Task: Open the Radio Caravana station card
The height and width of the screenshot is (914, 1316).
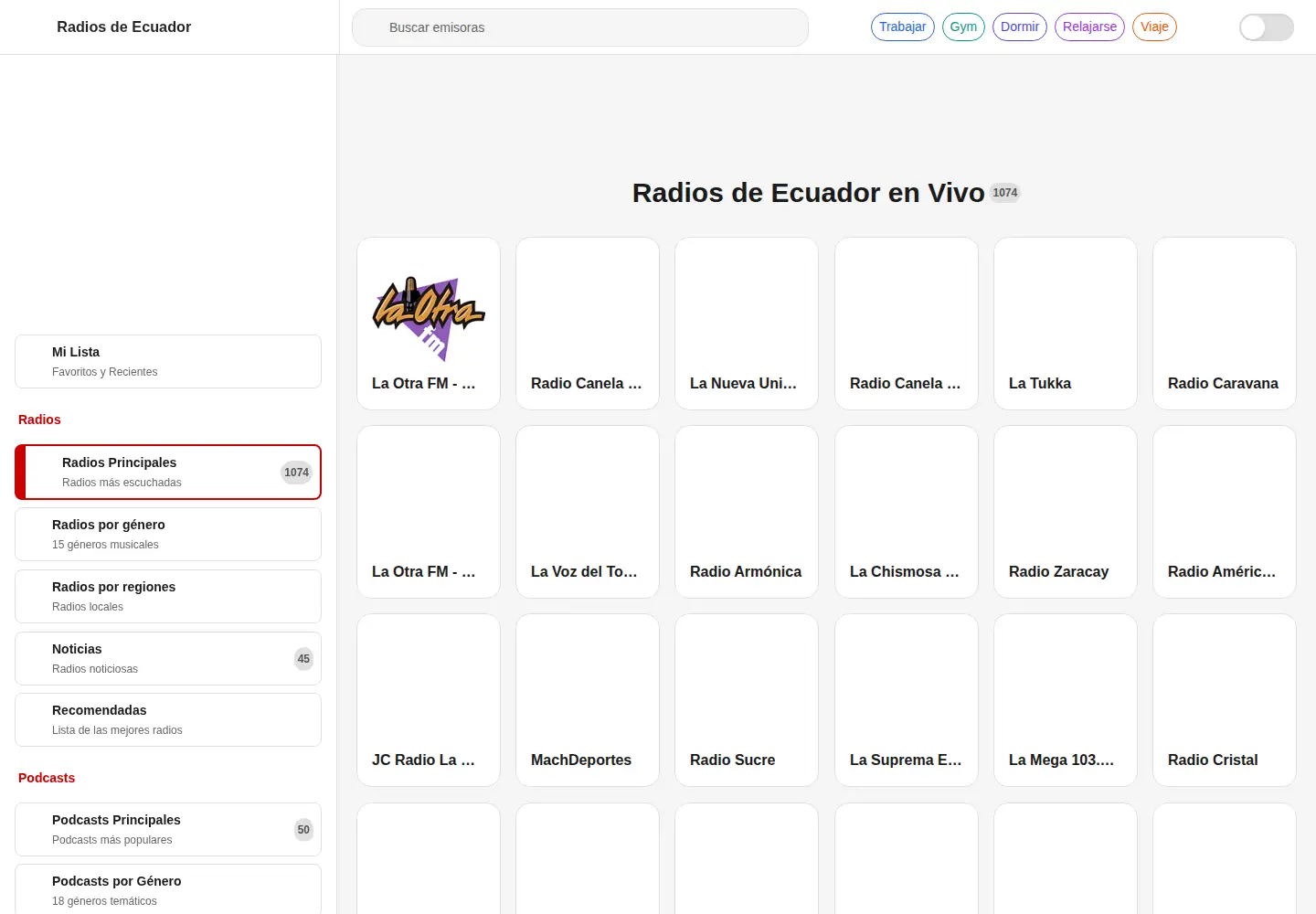Action: click(x=1225, y=324)
